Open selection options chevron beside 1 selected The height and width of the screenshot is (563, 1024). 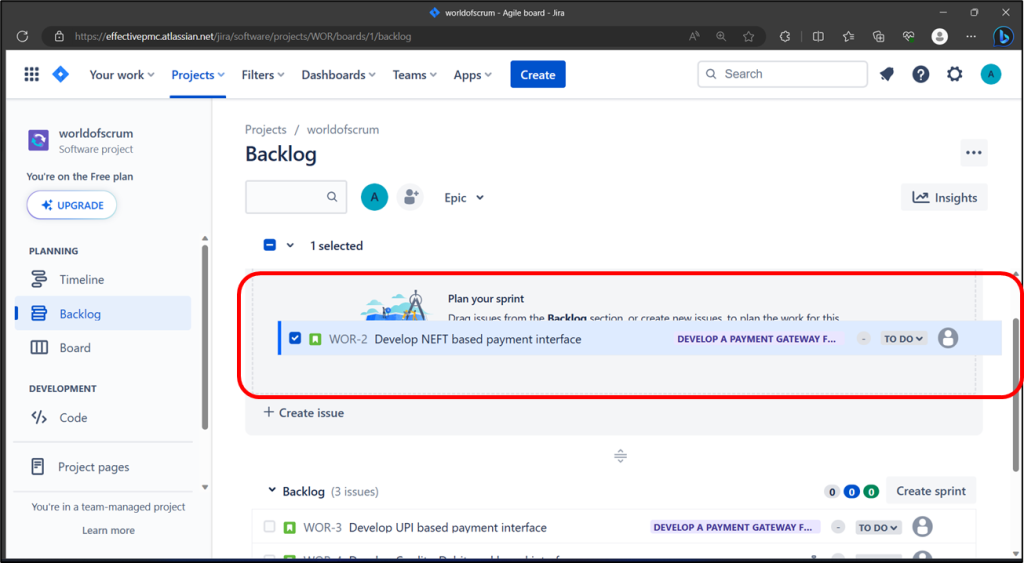click(291, 246)
